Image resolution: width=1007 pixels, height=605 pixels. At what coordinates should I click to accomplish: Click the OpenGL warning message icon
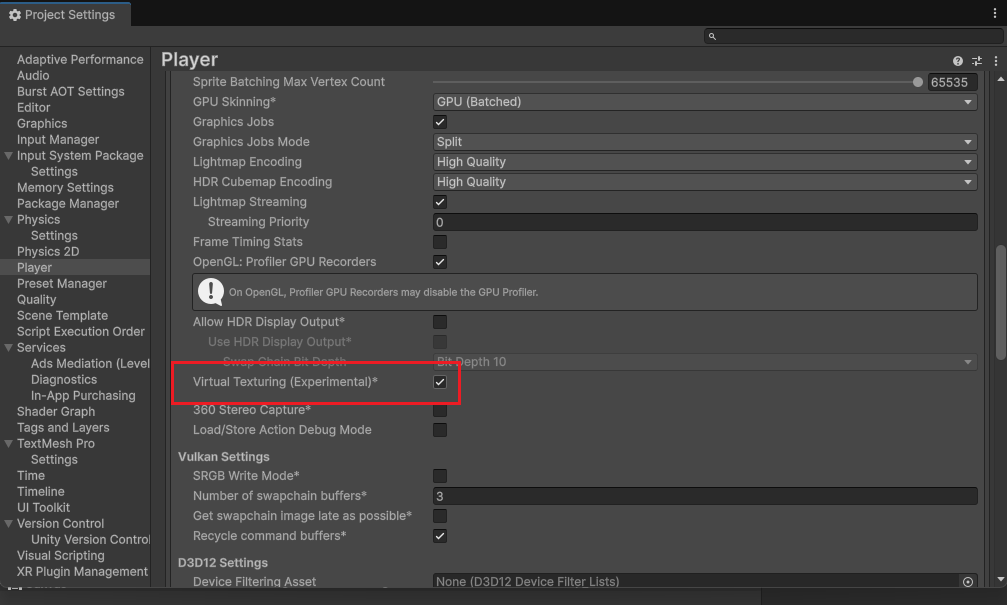pyautogui.click(x=211, y=292)
